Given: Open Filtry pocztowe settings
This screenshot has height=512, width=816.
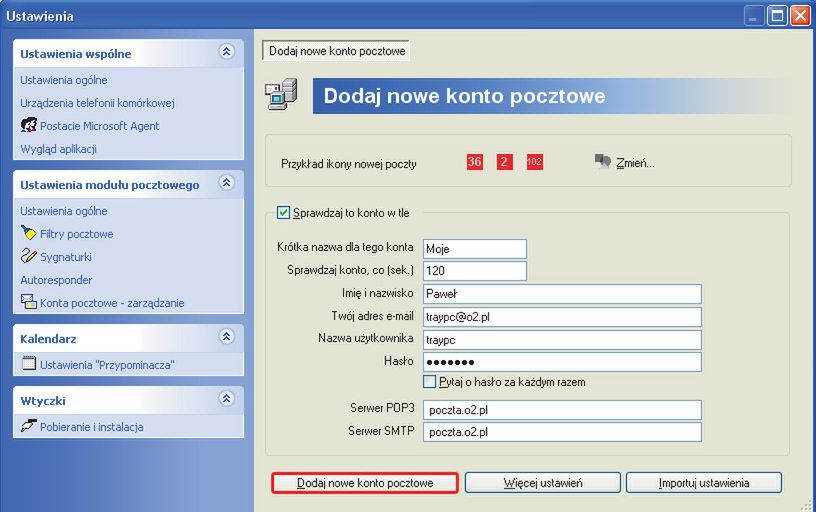Looking at the screenshot, I should 76,234.
